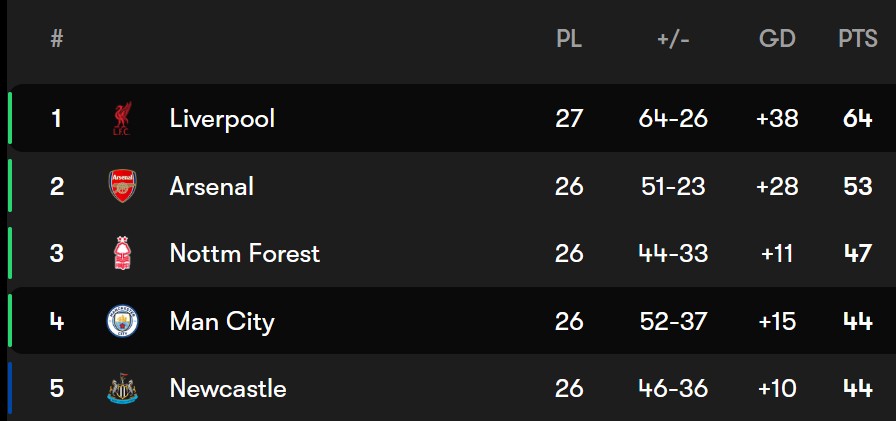896x421 pixels.
Task: Click Man City's rank number 4
Action: coord(57,321)
